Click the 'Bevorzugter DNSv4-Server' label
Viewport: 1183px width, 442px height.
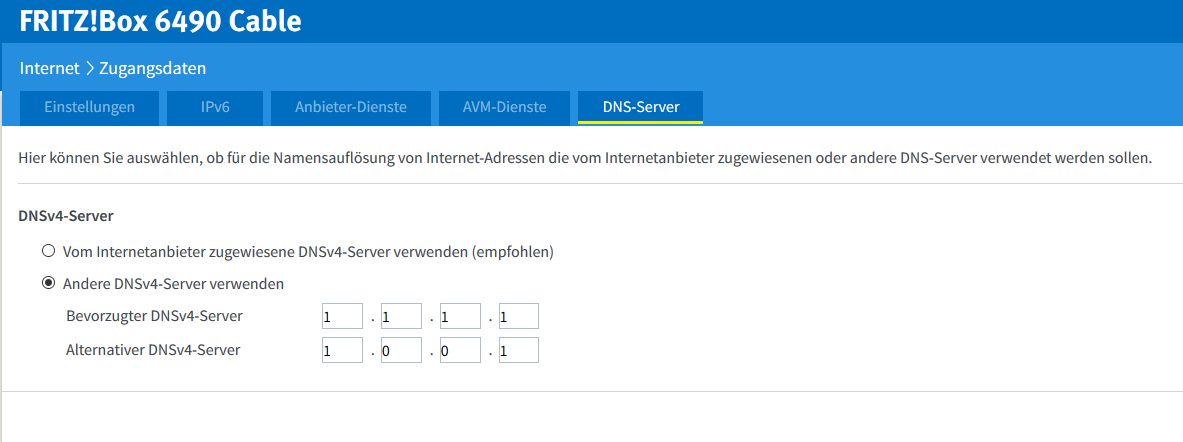154,317
